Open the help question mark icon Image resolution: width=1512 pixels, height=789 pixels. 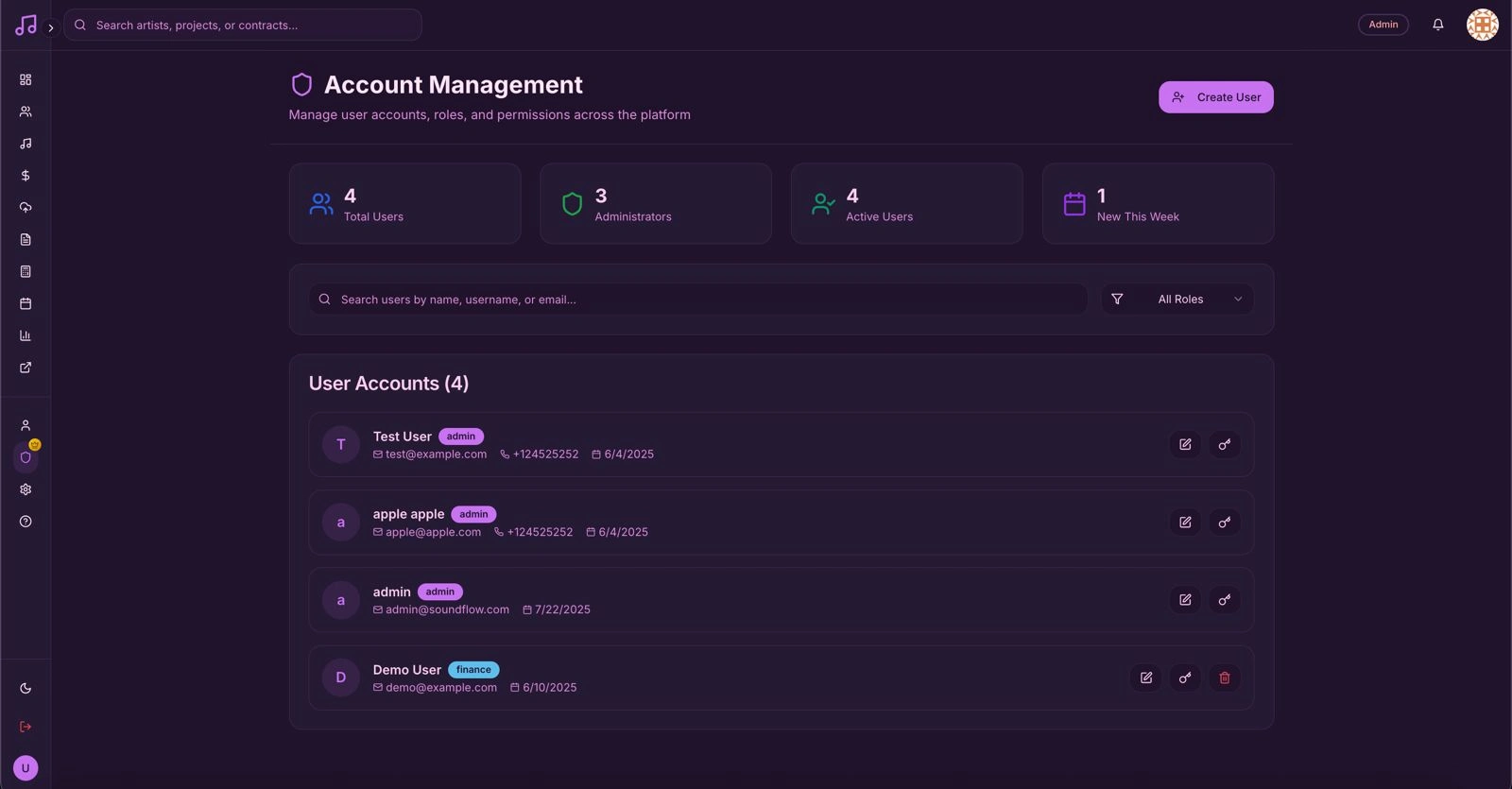(x=26, y=522)
